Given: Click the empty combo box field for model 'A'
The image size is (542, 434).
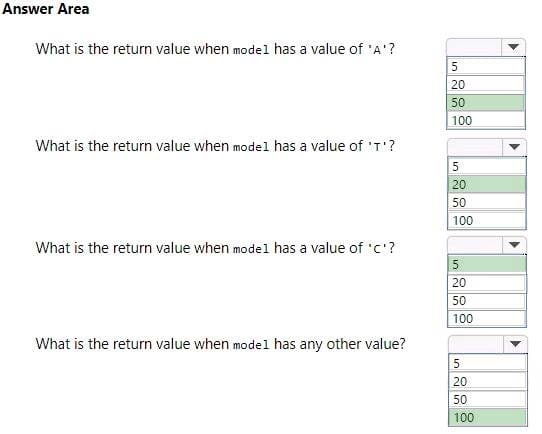Looking at the screenshot, I should (x=474, y=47).
